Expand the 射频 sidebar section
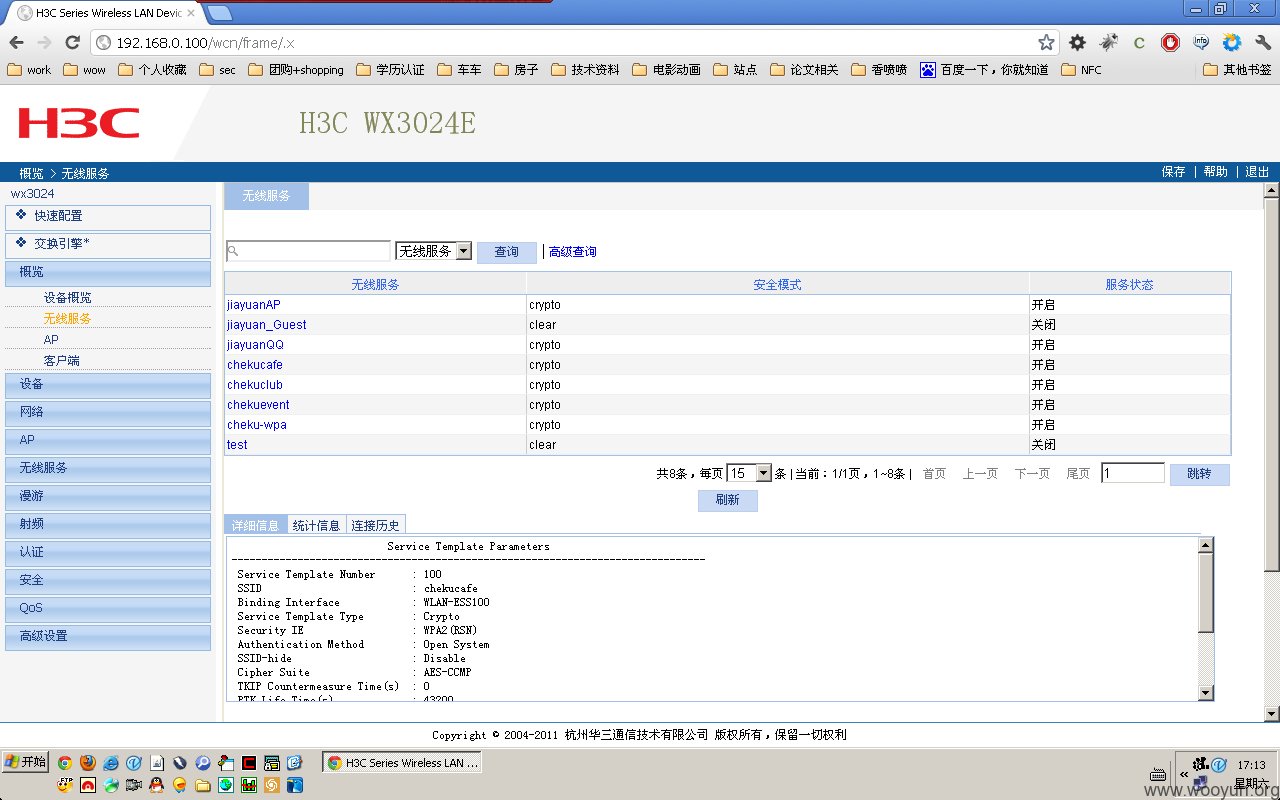Image resolution: width=1280 pixels, height=800 pixels. (x=108, y=525)
